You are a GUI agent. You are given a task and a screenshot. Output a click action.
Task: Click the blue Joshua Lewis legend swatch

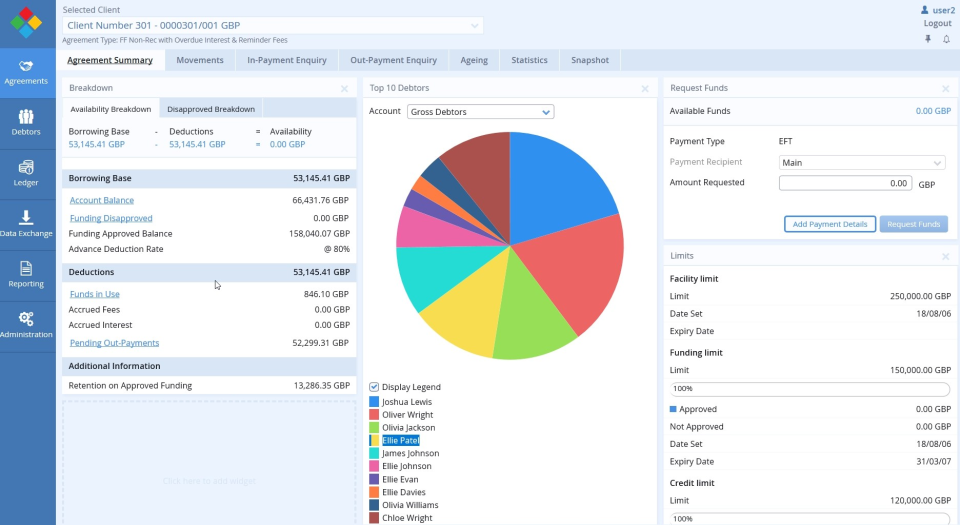374,401
